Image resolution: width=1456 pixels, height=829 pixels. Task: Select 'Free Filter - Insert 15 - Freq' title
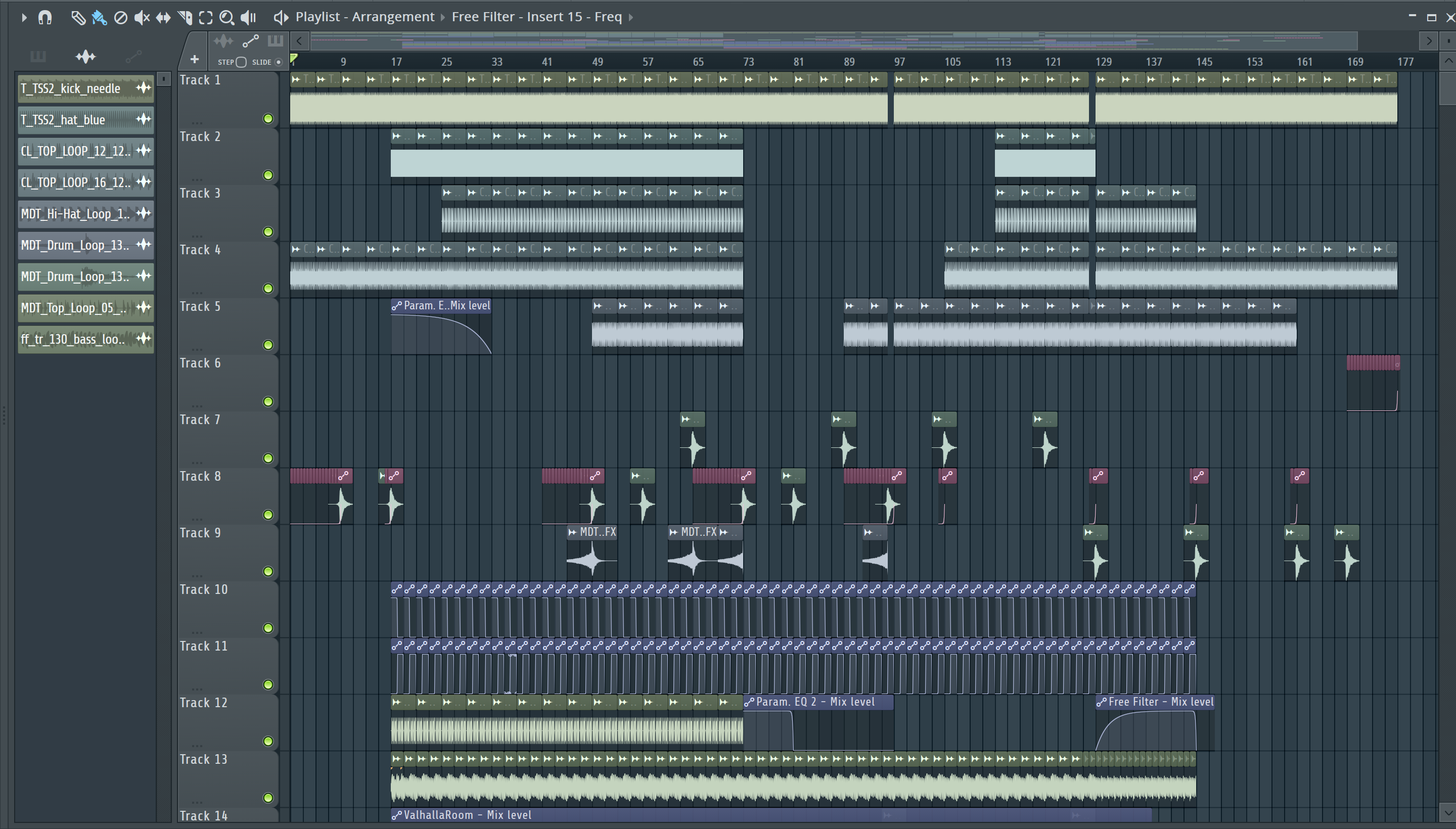tap(536, 17)
